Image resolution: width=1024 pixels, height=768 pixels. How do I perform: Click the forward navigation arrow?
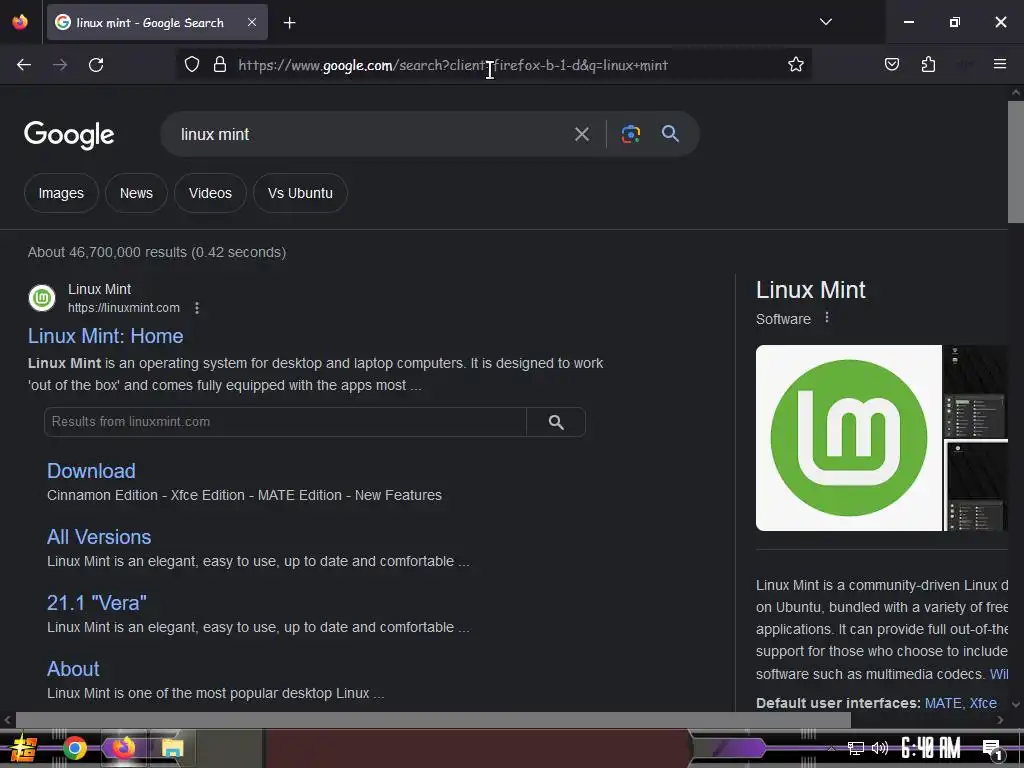60,65
